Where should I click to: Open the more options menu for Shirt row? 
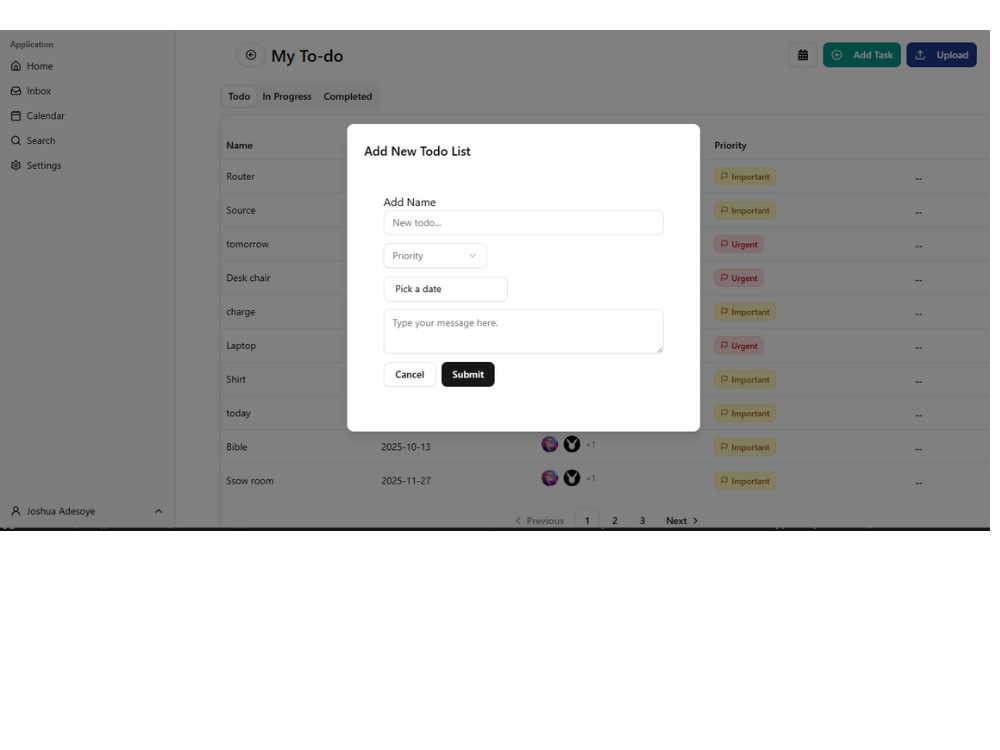[918, 381]
